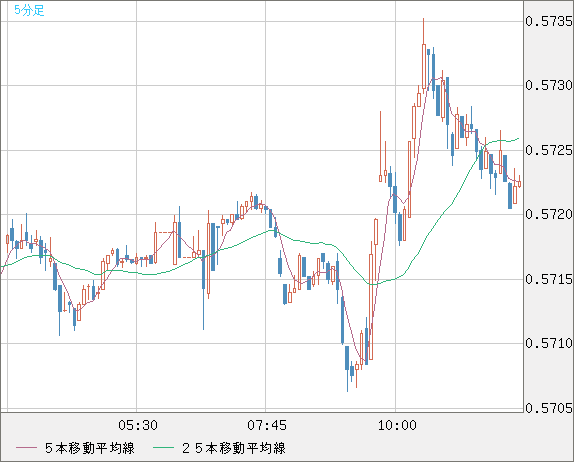Select the 0.5710 price axis label
This screenshot has height=462, width=574.
coord(549,343)
